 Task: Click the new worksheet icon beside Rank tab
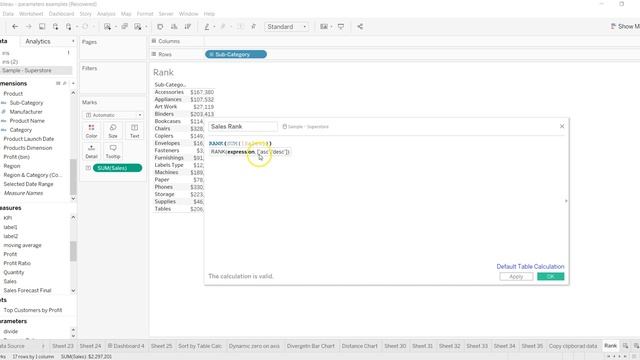pos(625,346)
